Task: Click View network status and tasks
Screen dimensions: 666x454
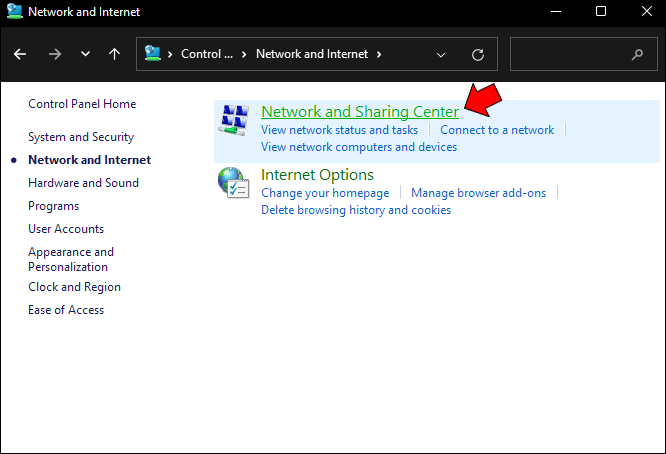Action: pyautogui.click(x=339, y=130)
